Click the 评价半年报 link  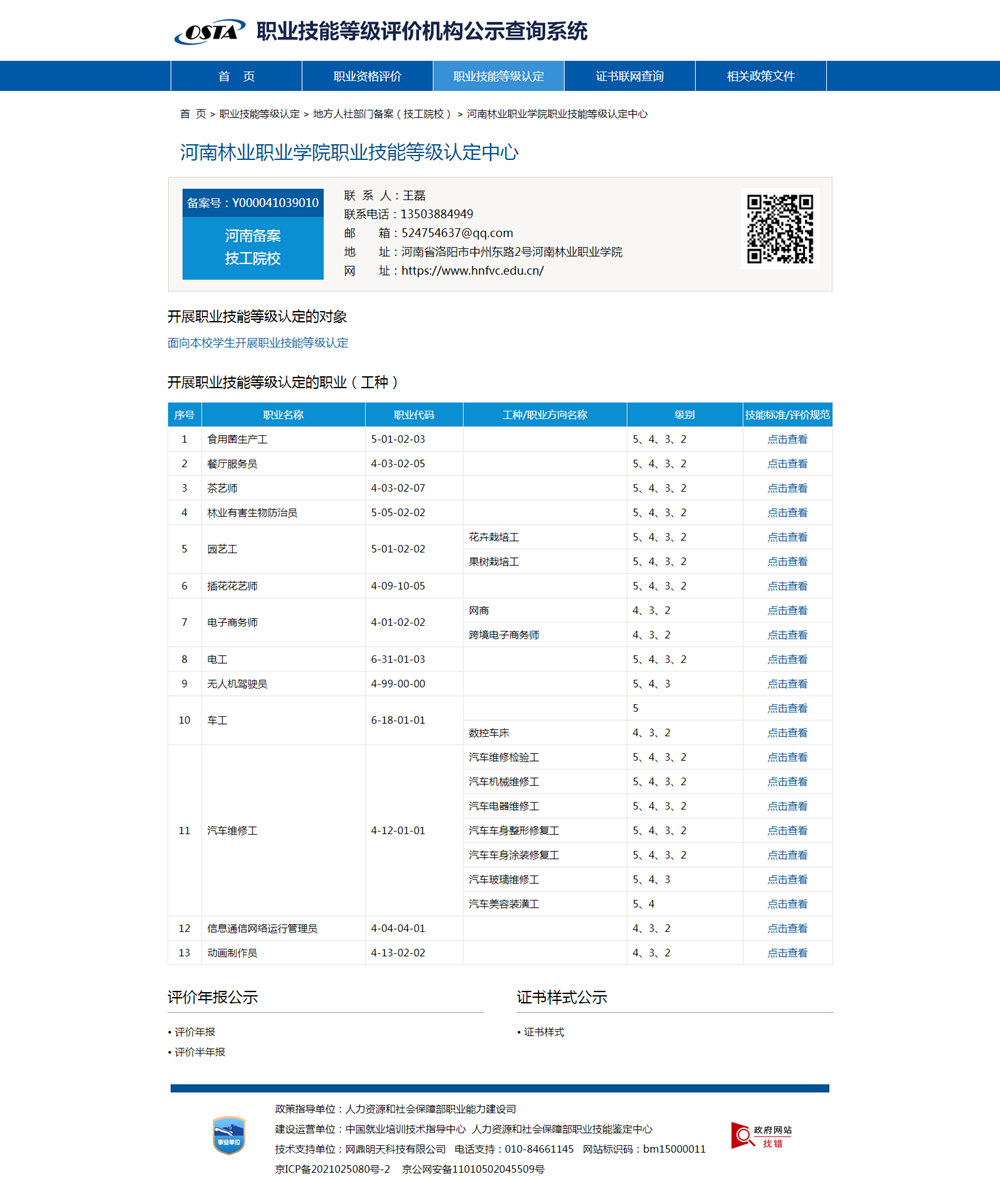(x=204, y=1051)
